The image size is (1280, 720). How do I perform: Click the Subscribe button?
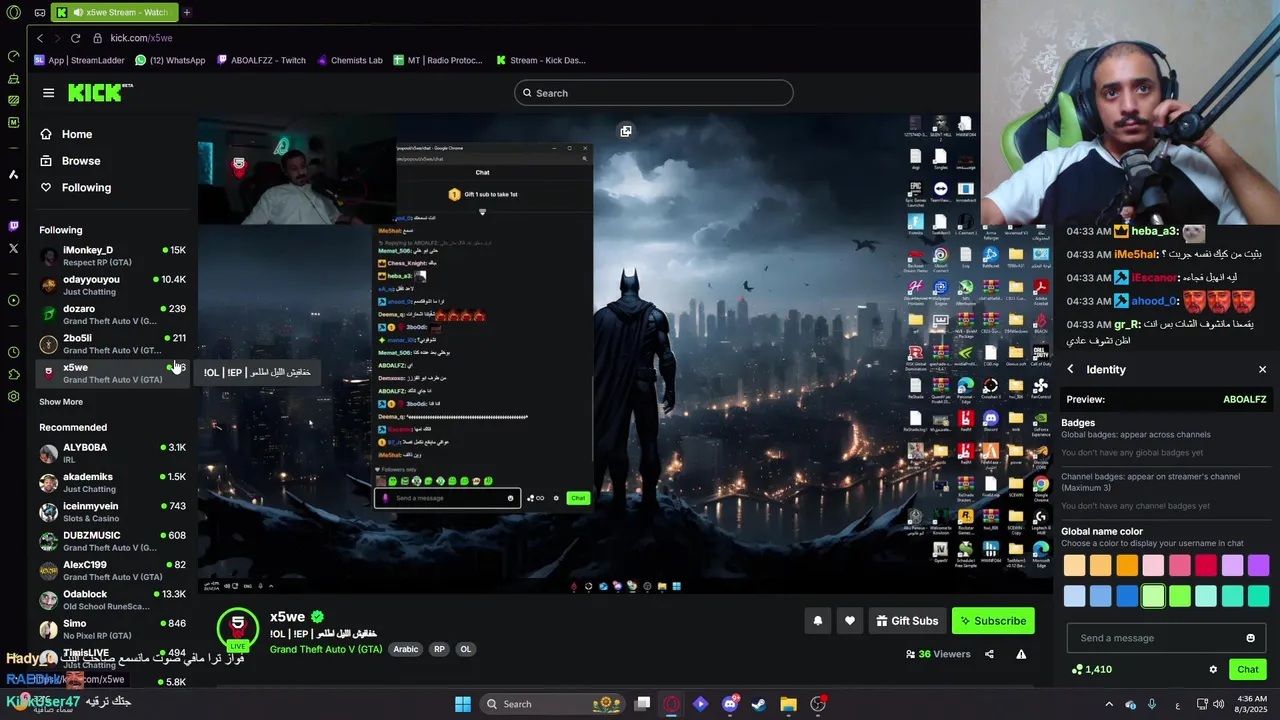pos(993,621)
